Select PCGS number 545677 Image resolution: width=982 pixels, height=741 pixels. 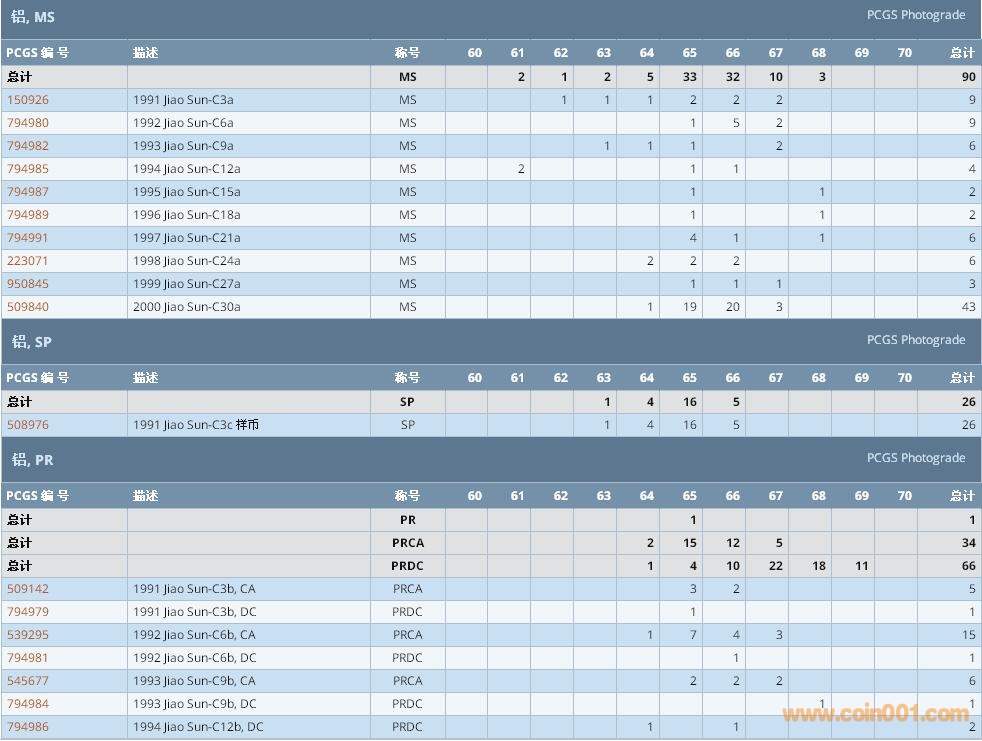(x=28, y=681)
